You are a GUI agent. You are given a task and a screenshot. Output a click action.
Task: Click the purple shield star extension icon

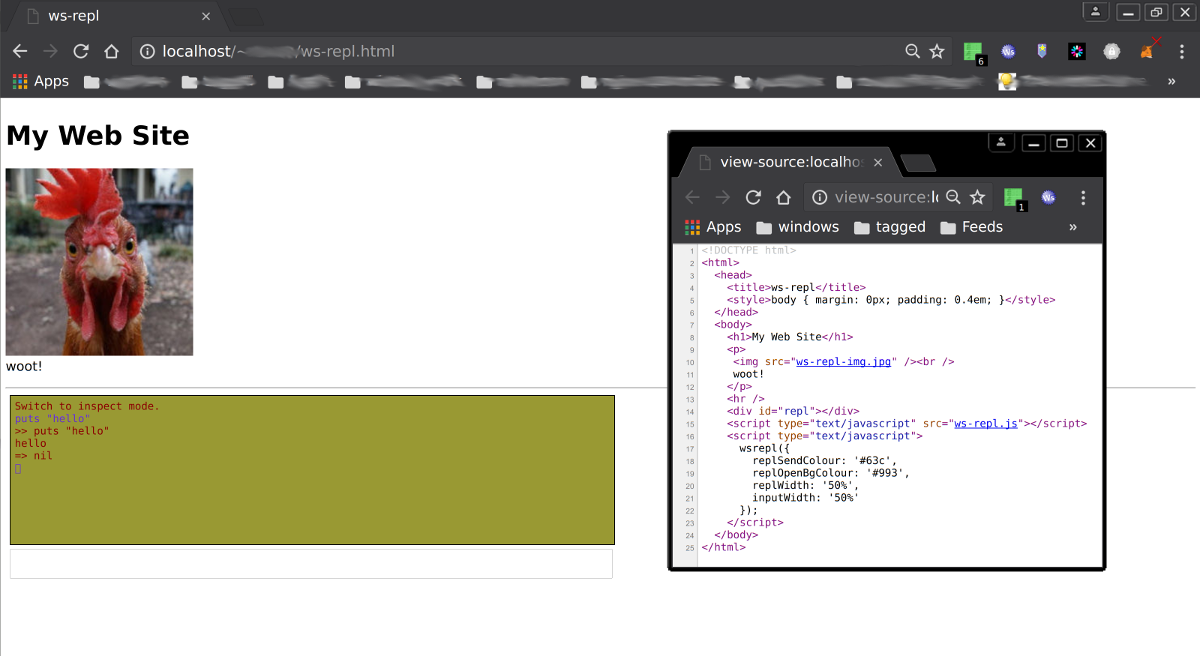pyautogui.click(x=1042, y=51)
